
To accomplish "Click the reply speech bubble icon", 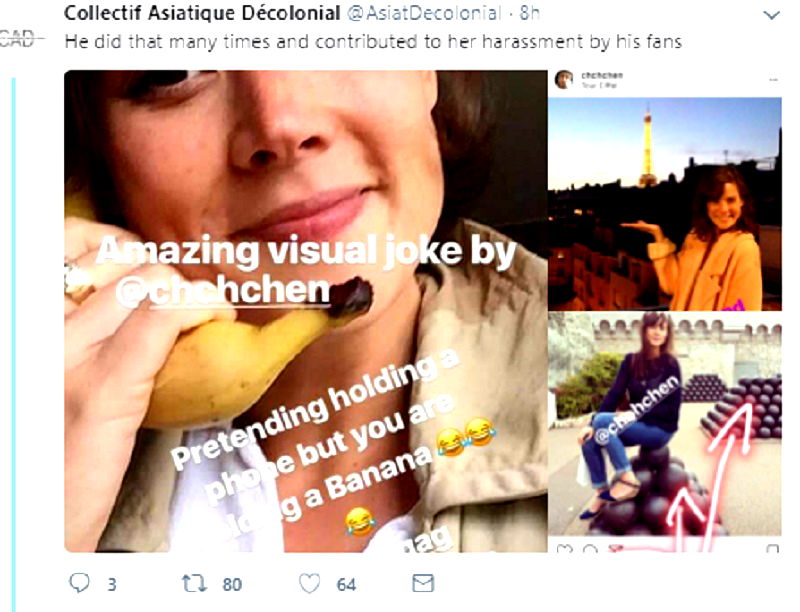I will 79,583.
